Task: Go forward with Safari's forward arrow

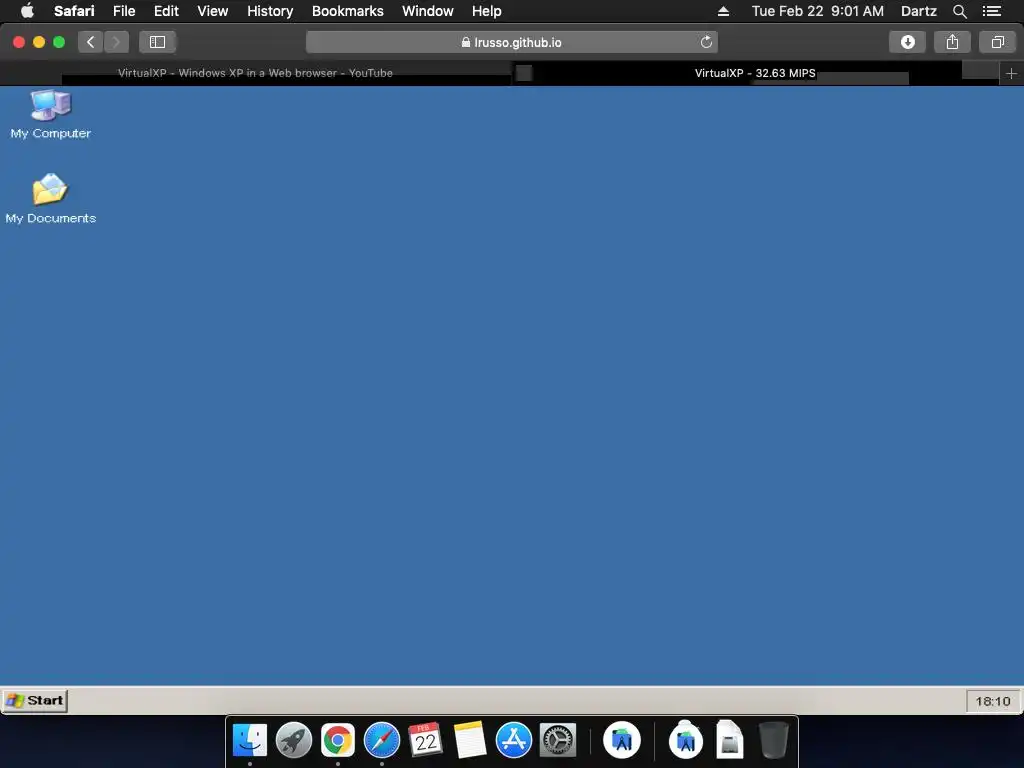Action: tap(116, 42)
